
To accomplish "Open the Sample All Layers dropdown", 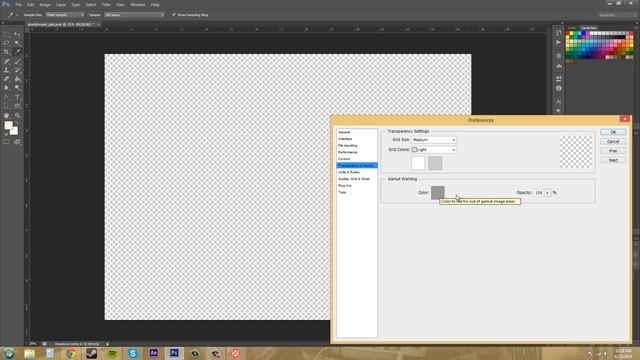I will (134, 15).
